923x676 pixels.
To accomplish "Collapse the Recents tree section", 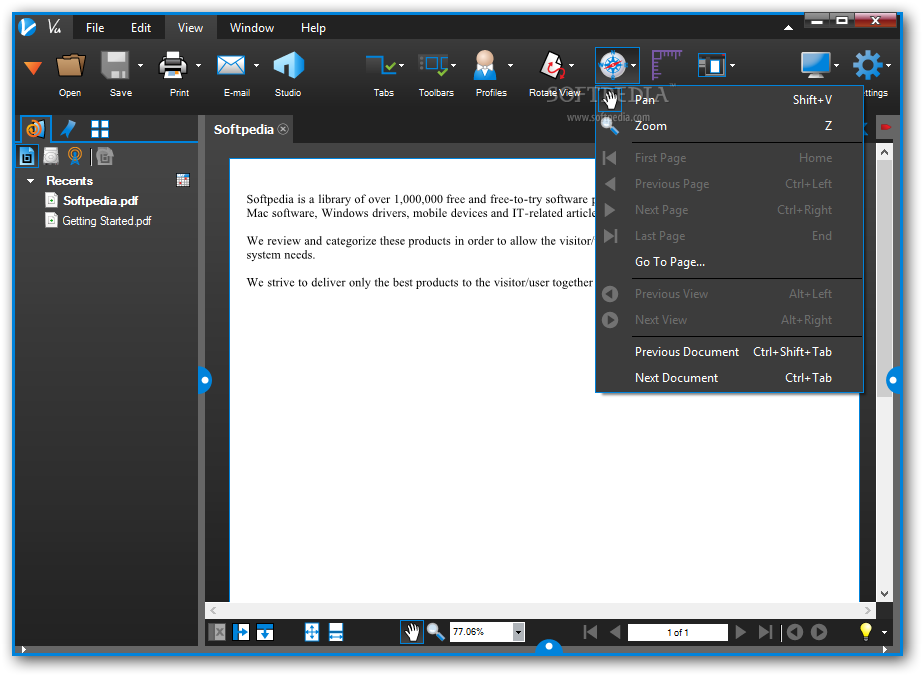I will pyautogui.click(x=31, y=181).
